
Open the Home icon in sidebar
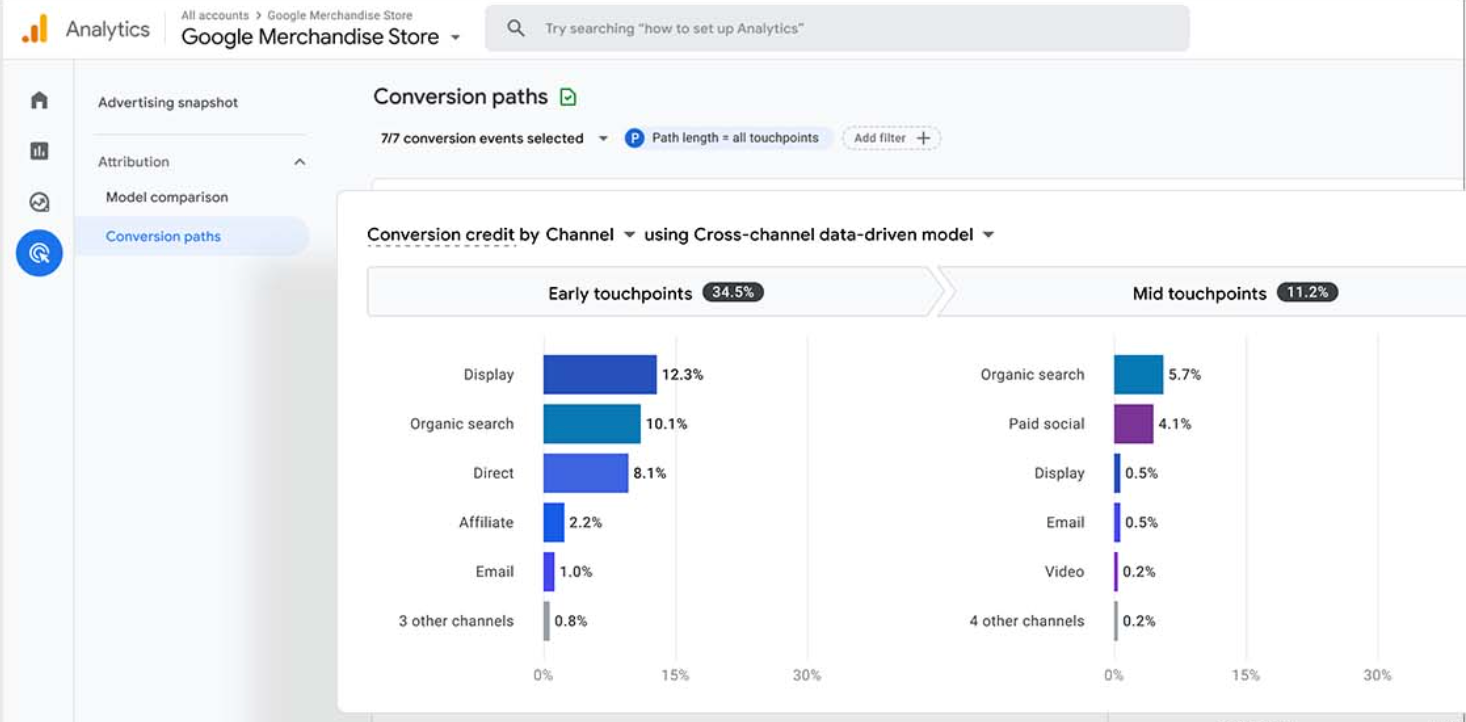coord(39,100)
